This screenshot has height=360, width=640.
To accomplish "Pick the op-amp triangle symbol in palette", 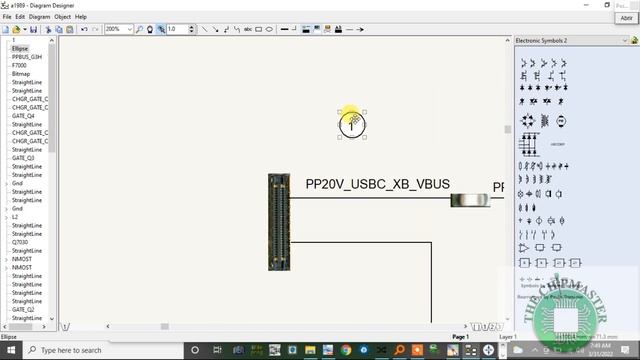I will (x=524, y=248).
